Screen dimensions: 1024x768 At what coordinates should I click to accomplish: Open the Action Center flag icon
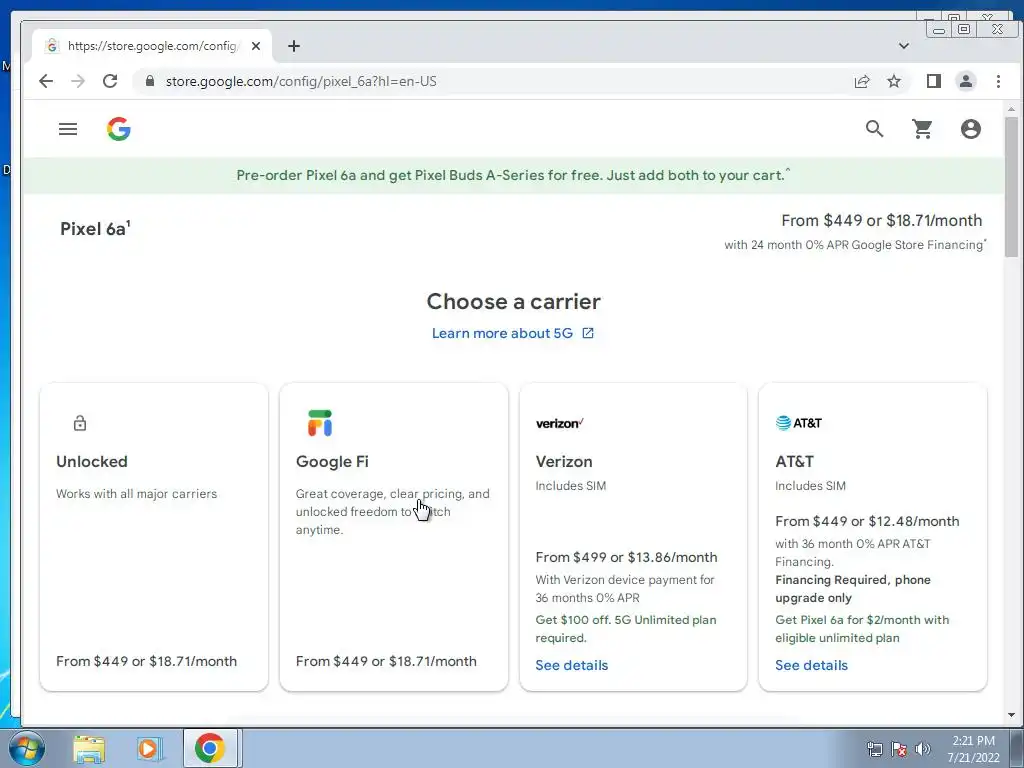point(899,749)
